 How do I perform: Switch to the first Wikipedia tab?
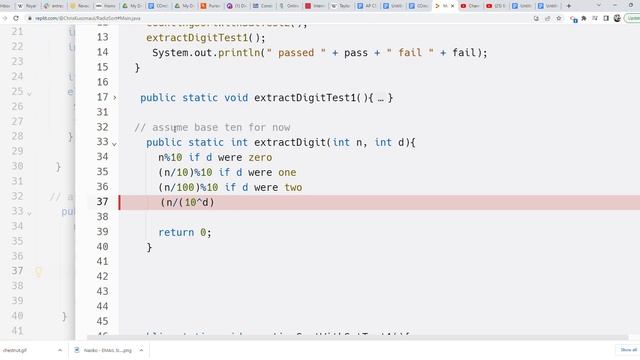(27, 6)
